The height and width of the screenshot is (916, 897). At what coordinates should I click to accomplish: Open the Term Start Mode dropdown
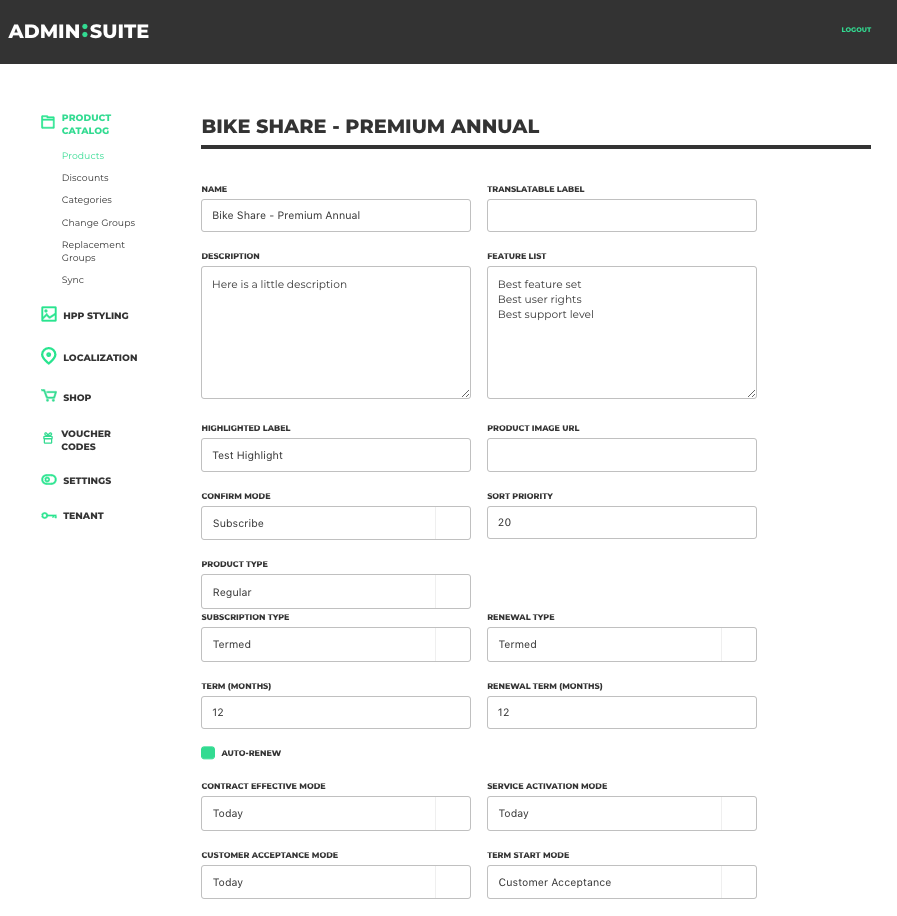(x=622, y=882)
